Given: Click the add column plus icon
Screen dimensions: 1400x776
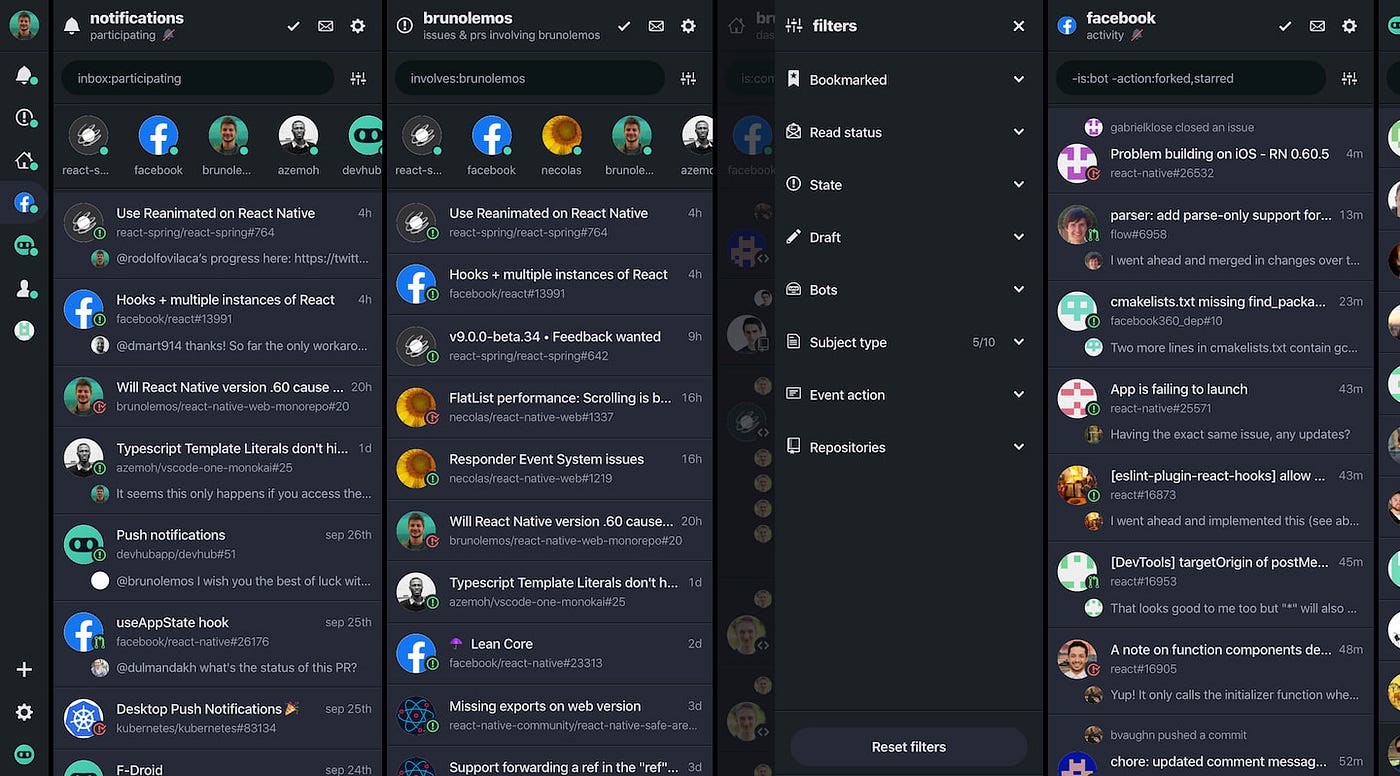Looking at the screenshot, I should [24, 670].
